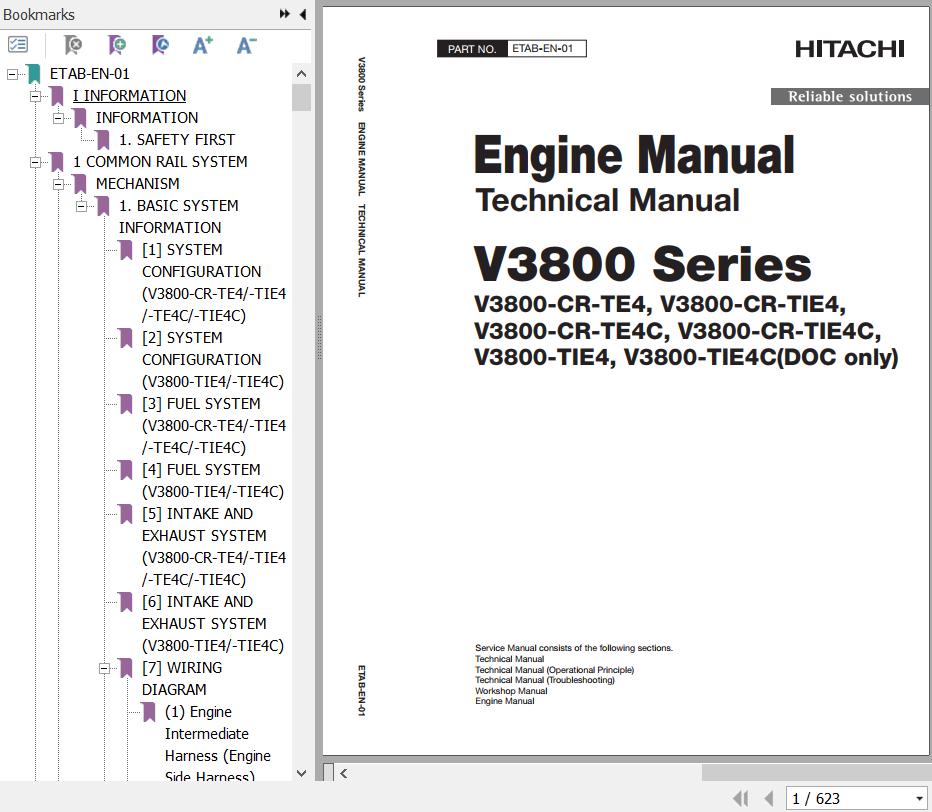This screenshot has width=932, height=812.
Task: Collapse the [7] WIRING DIAGRAM node
Action: click(x=105, y=668)
